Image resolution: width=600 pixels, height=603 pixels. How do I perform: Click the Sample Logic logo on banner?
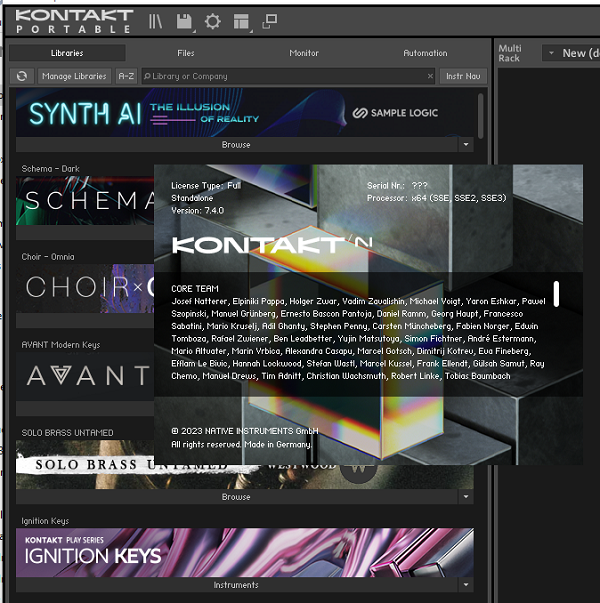[395, 113]
